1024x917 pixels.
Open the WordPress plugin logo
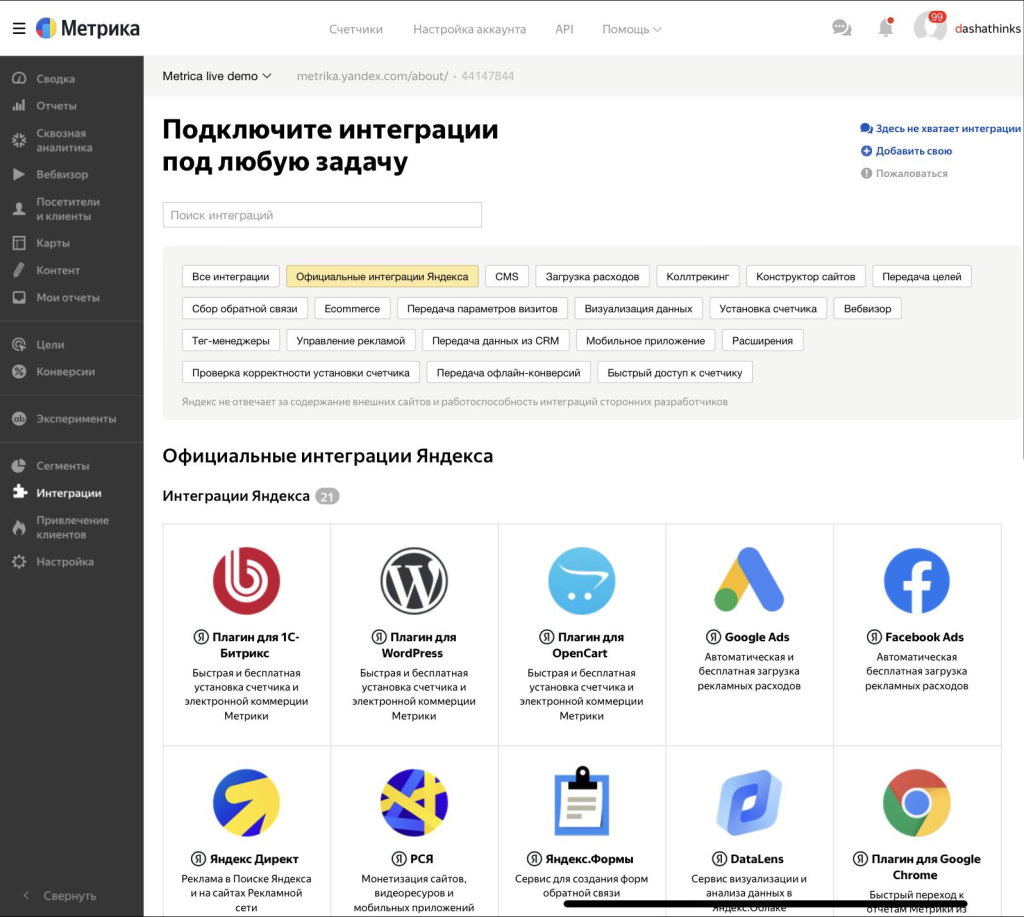tap(414, 581)
